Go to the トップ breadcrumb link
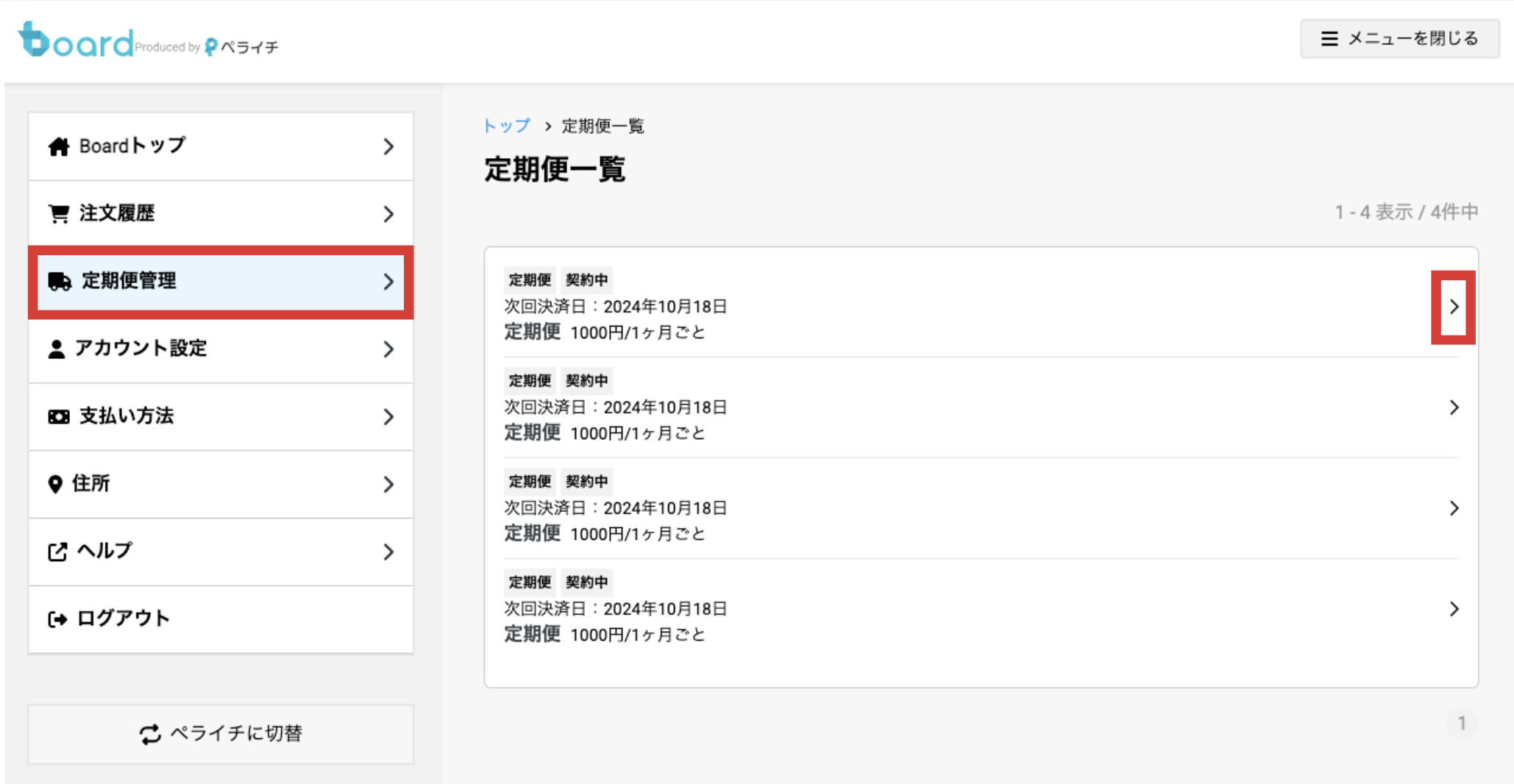The height and width of the screenshot is (784, 1514). tap(506, 126)
